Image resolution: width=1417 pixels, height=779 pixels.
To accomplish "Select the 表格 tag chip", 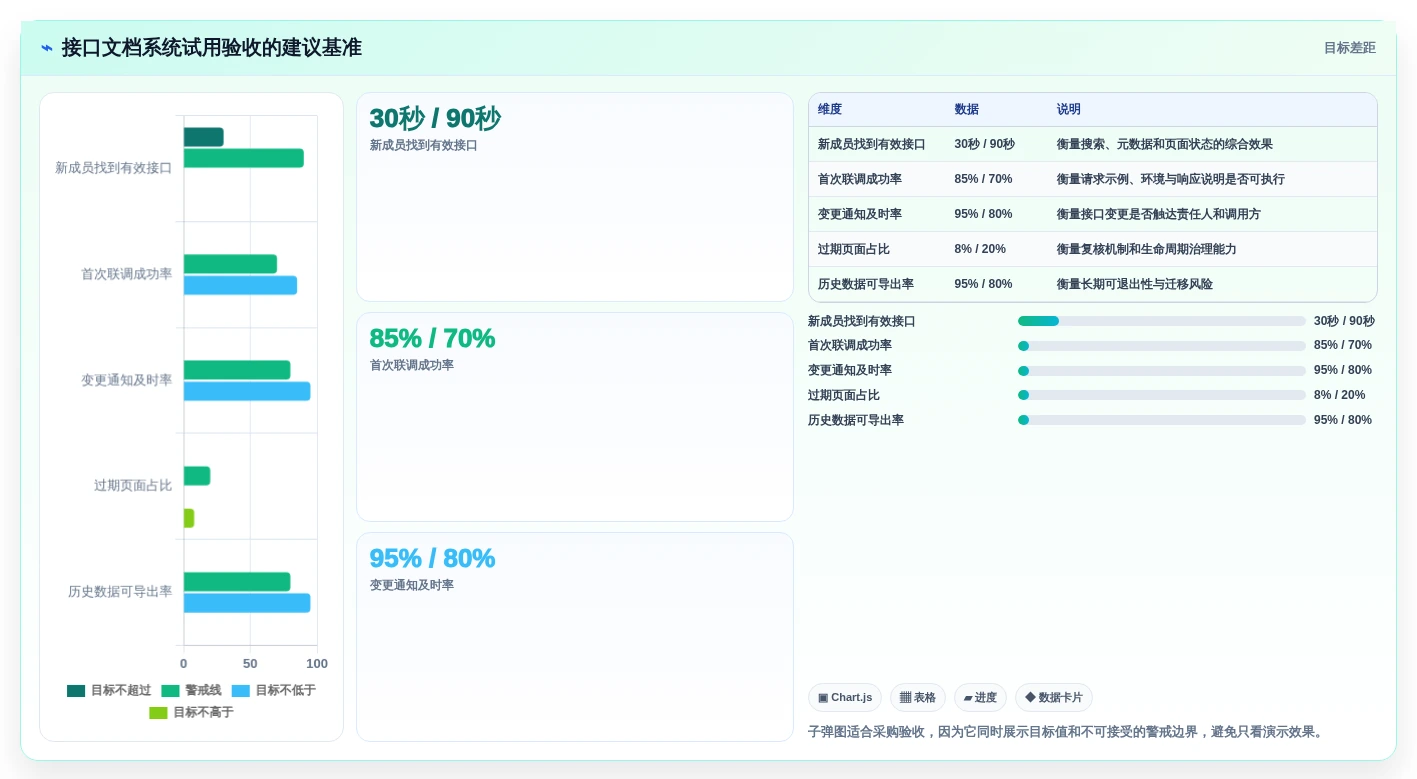I will 918,698.
